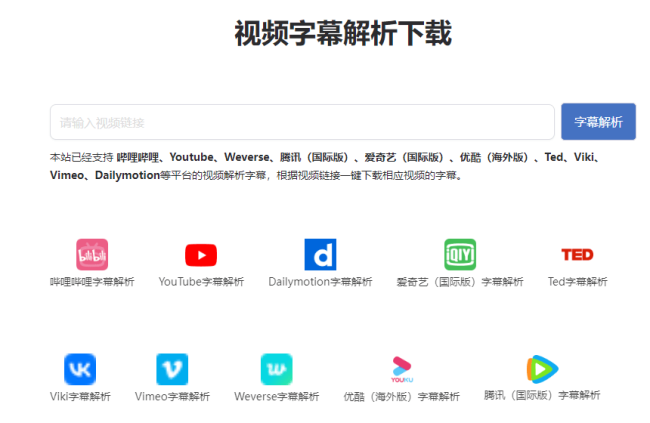Screen dimensions: 650x423
Task: Open the 优酷（海外版）字幕解析 link
Action: 402,397
